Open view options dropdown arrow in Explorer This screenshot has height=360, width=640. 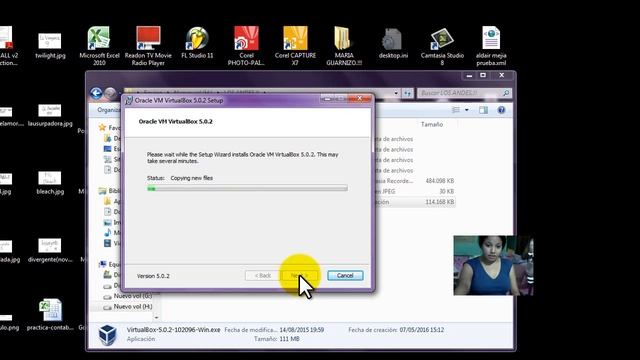[x=467, y=110]
